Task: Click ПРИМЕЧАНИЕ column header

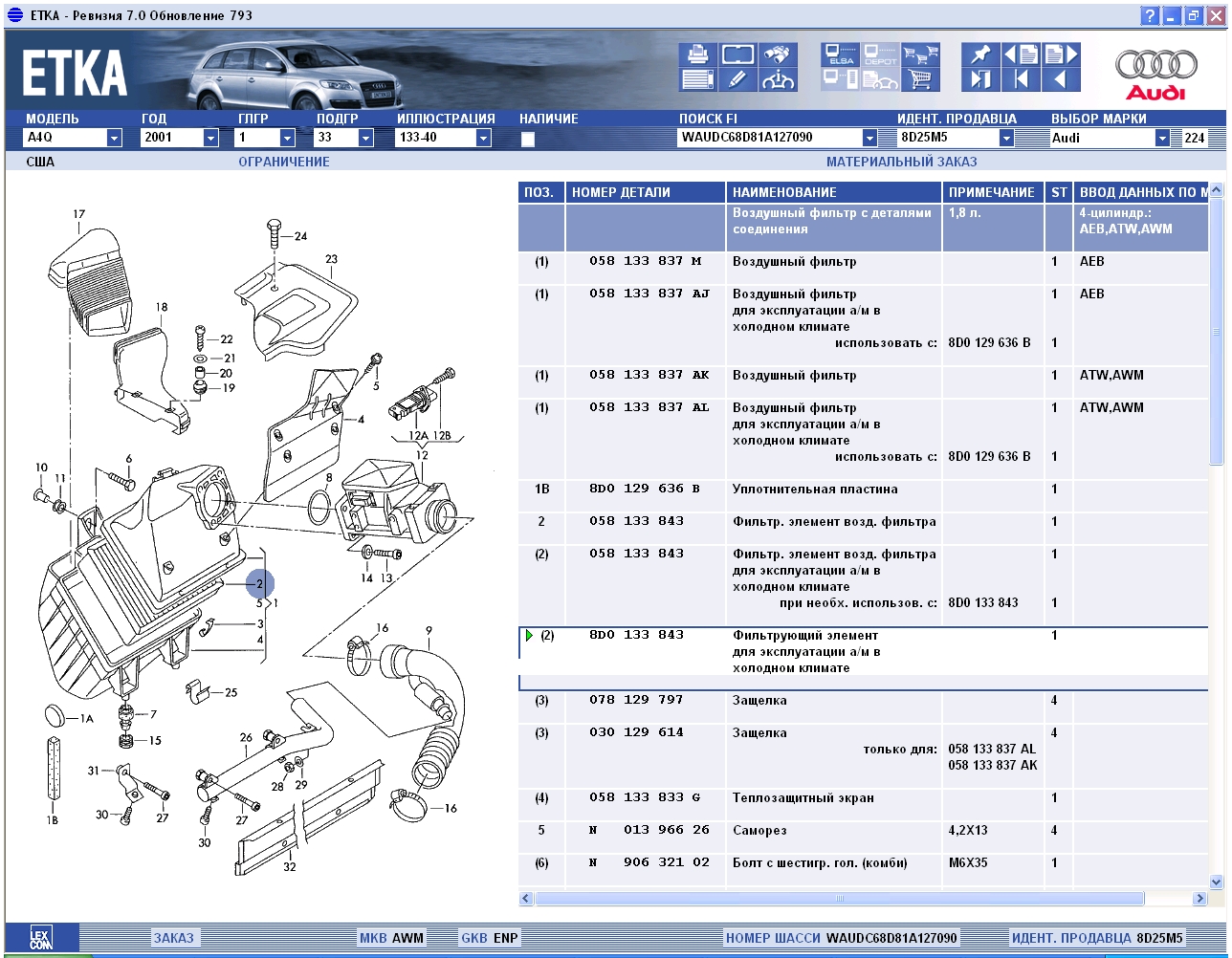Action: coord(993,192)
